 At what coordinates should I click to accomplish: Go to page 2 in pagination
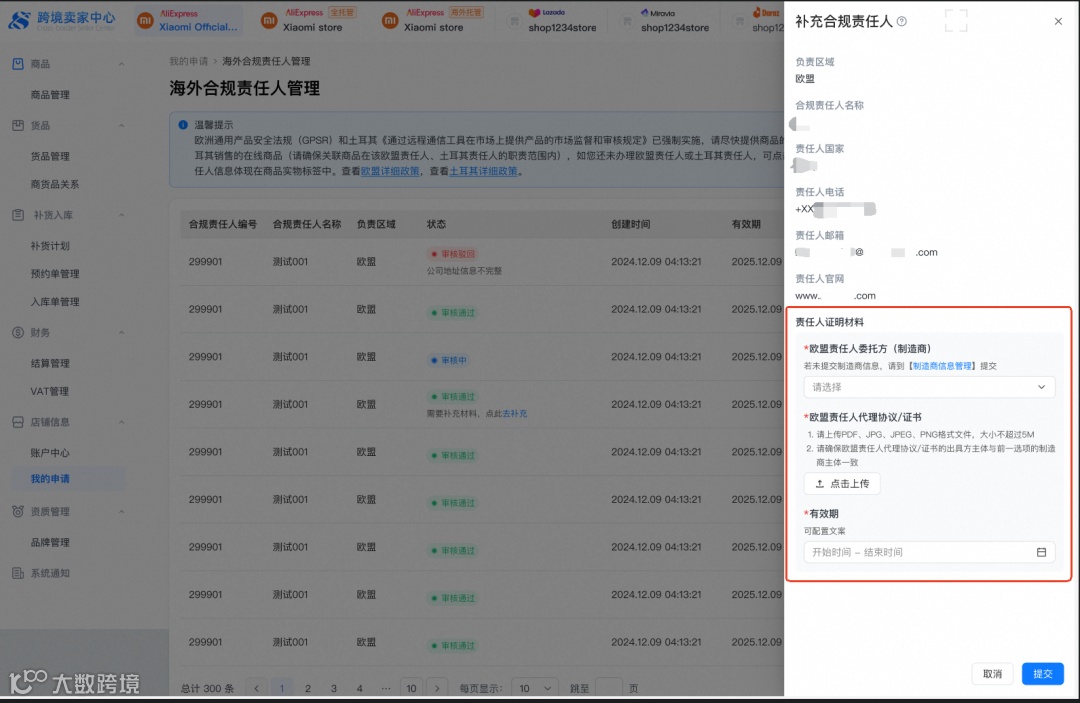(x=307, y=688)
